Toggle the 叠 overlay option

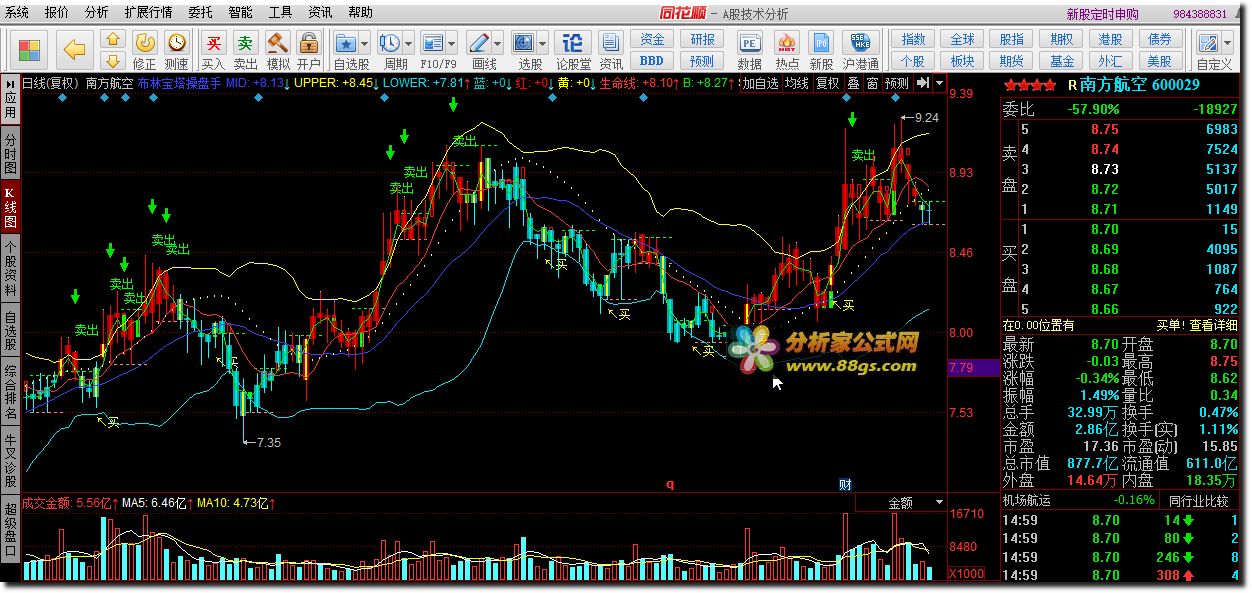pos(853,83)
